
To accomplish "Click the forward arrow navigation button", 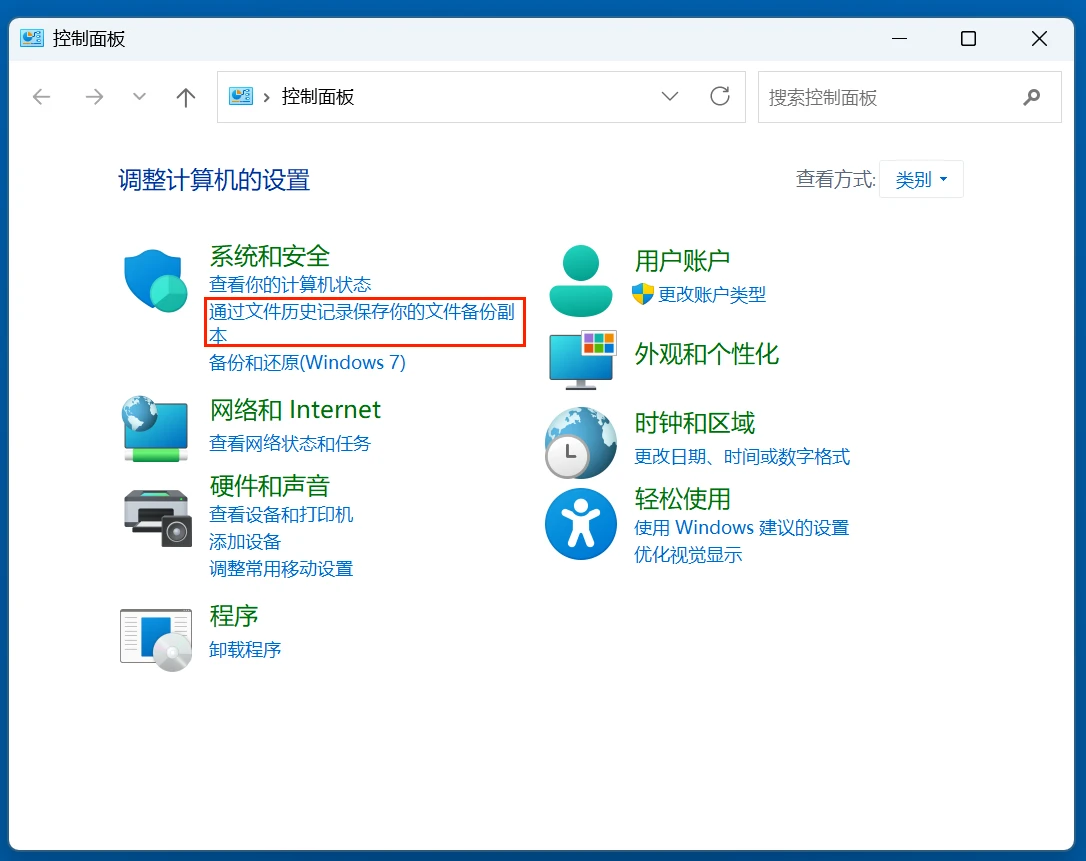I will click(94, 96).
